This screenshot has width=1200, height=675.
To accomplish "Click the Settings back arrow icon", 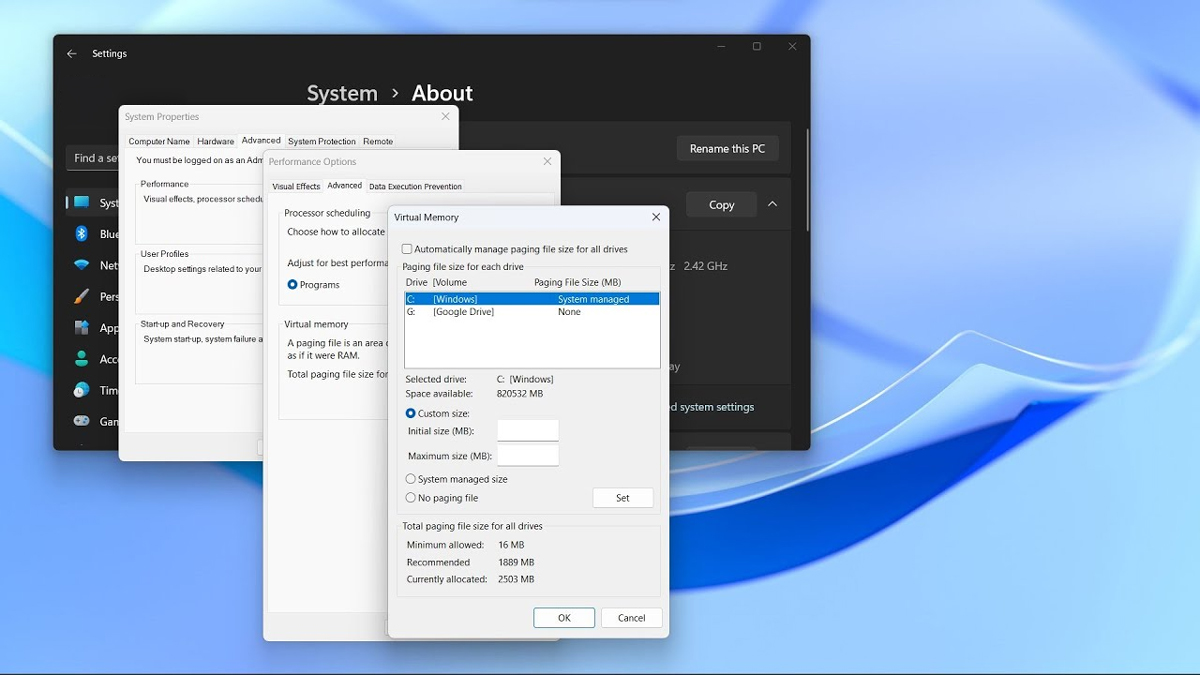I will [71, 54].
